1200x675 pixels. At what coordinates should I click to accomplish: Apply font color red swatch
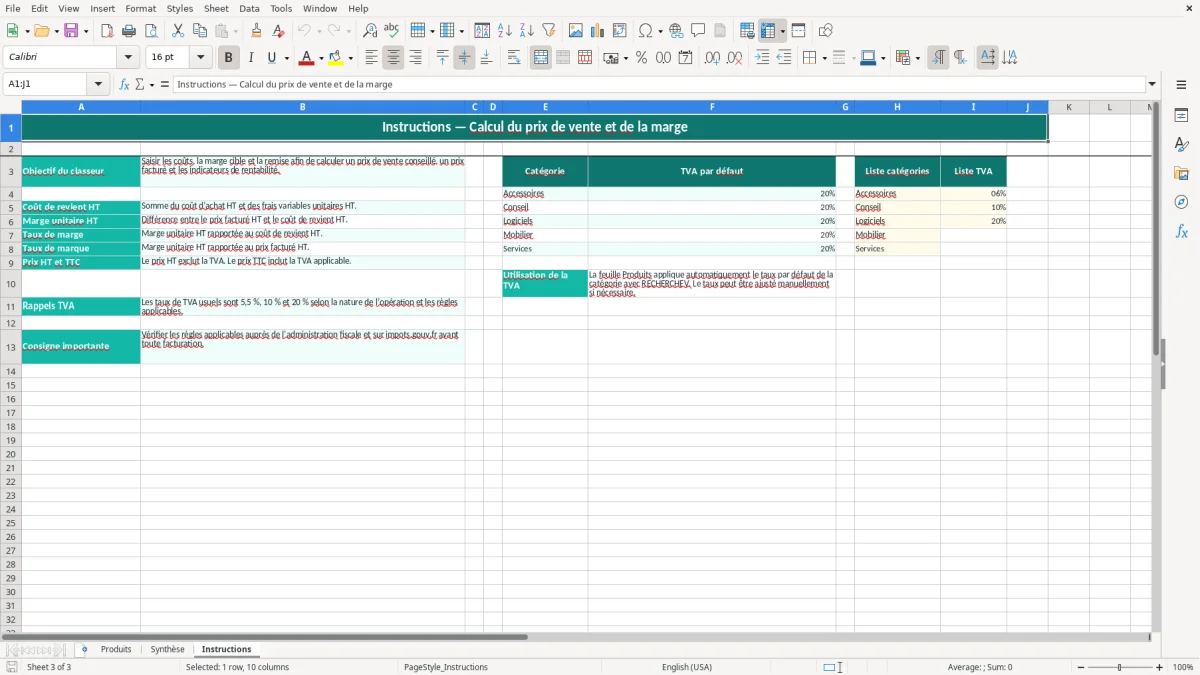click(x=306, y=58)
